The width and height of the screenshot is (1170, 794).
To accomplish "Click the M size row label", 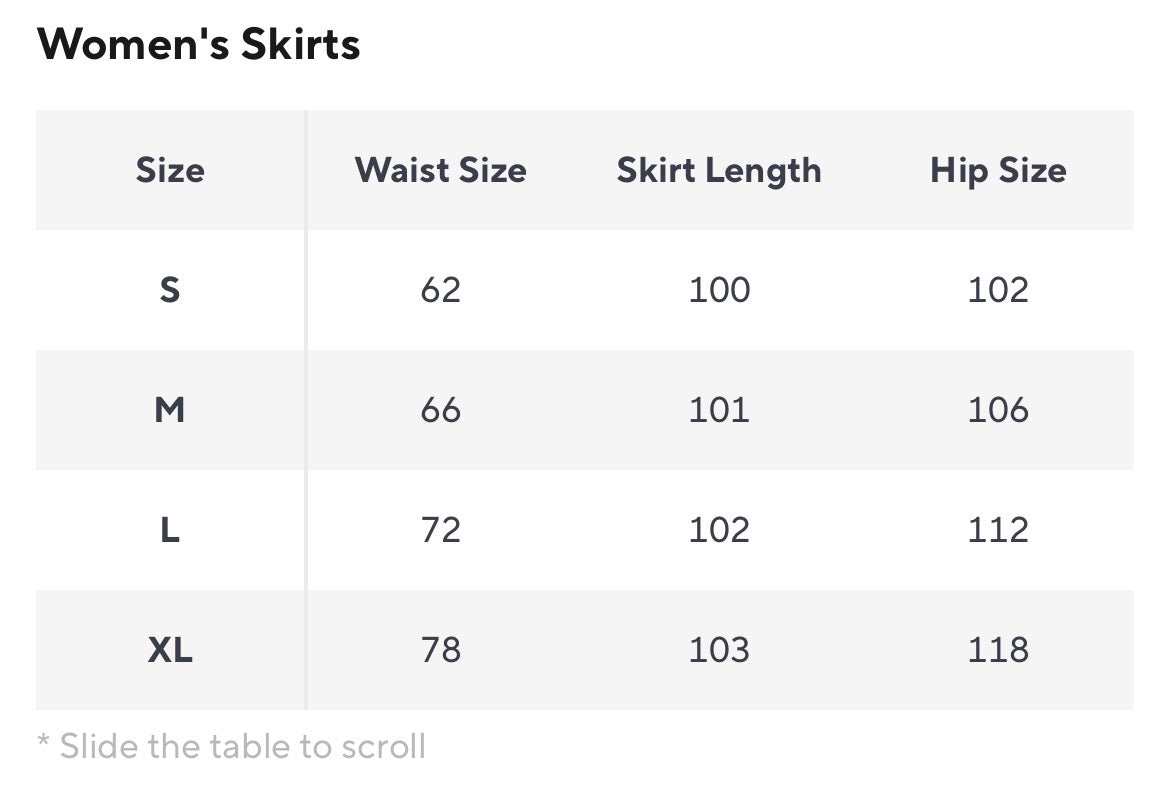I will (170, 410).
